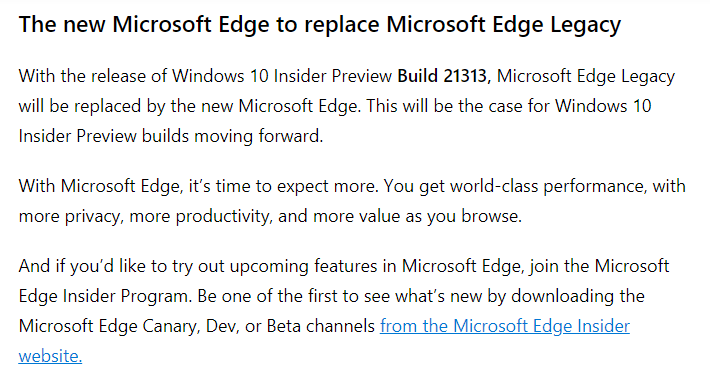Screen dimensions: 710x387
Task: Click the "more productivity" phrase
Action: point(201,216)
